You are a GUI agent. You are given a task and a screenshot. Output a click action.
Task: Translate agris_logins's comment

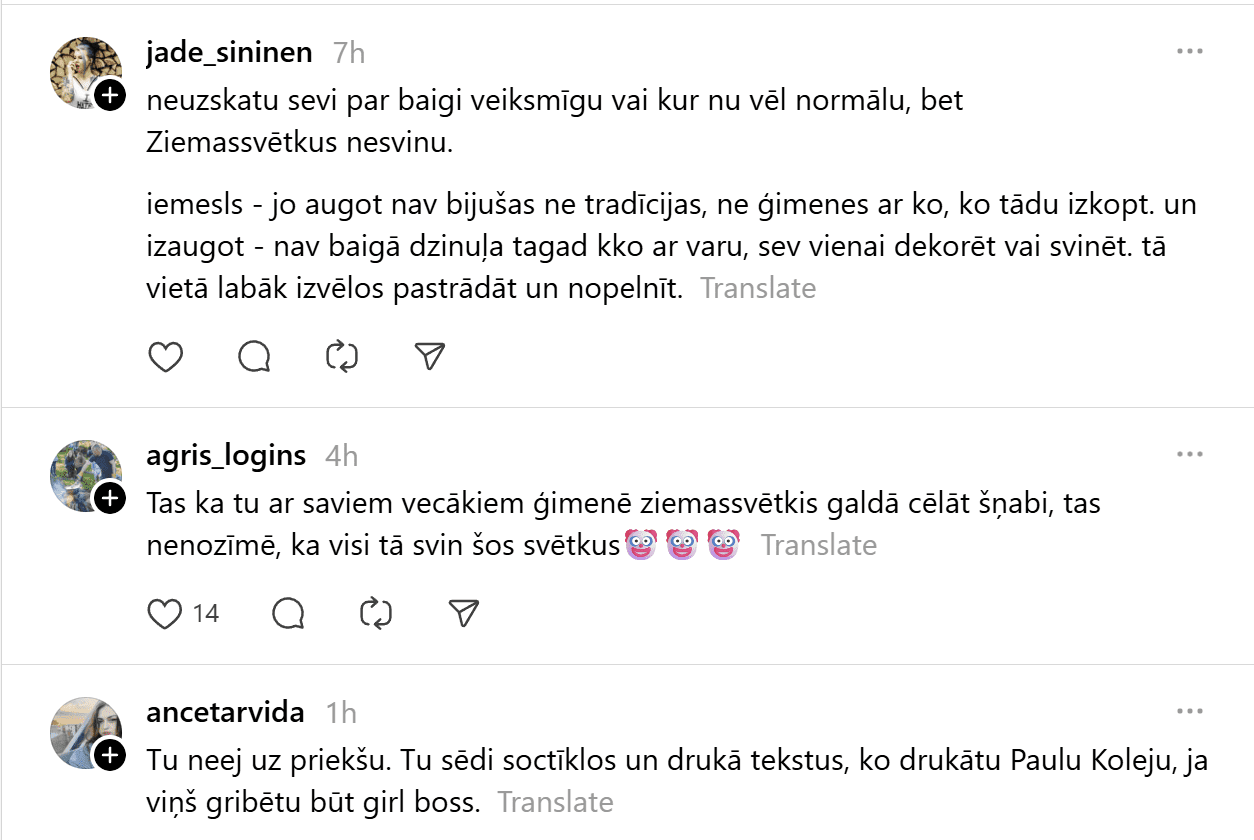pyautogui.click(x=819, y=545)
